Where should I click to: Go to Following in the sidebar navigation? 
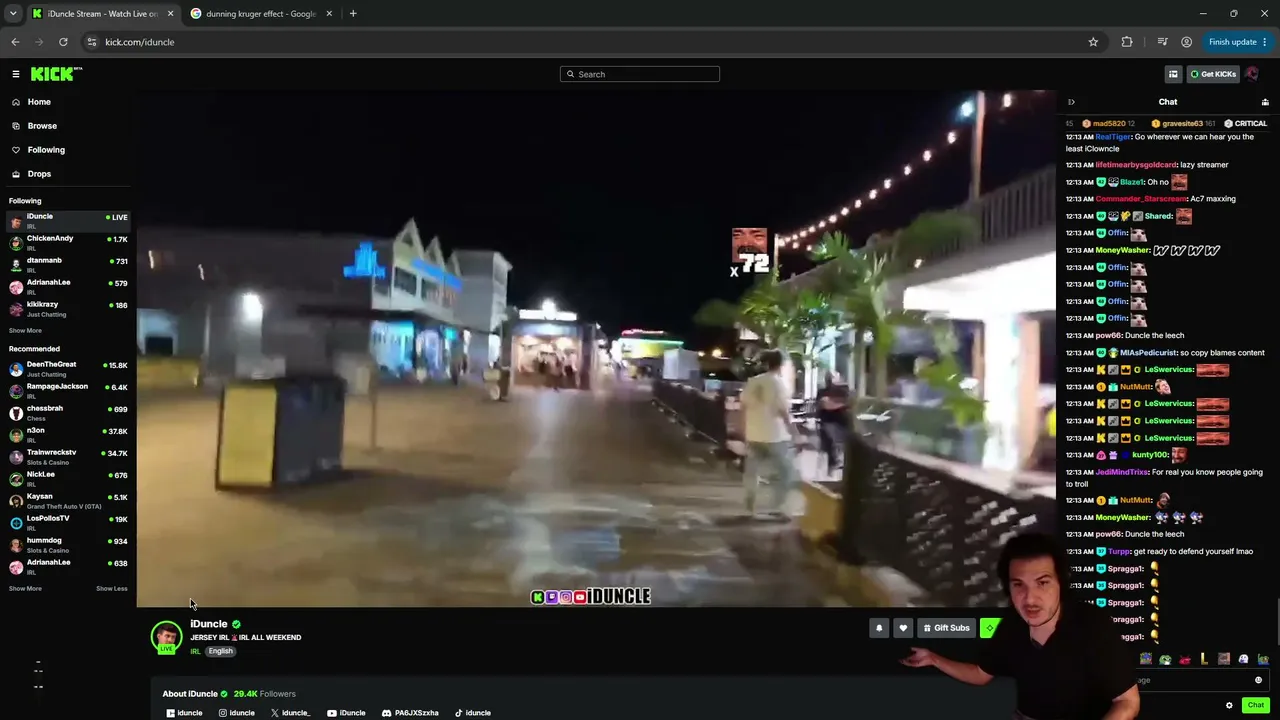[46, 150]
